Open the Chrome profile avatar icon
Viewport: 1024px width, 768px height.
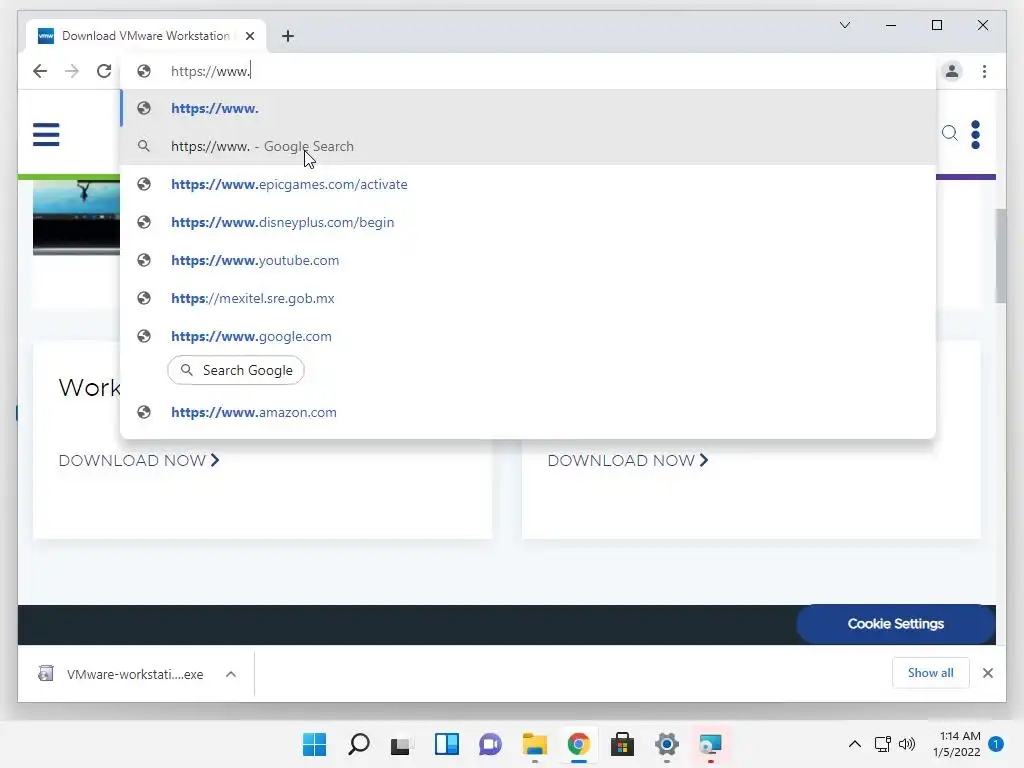952,71
